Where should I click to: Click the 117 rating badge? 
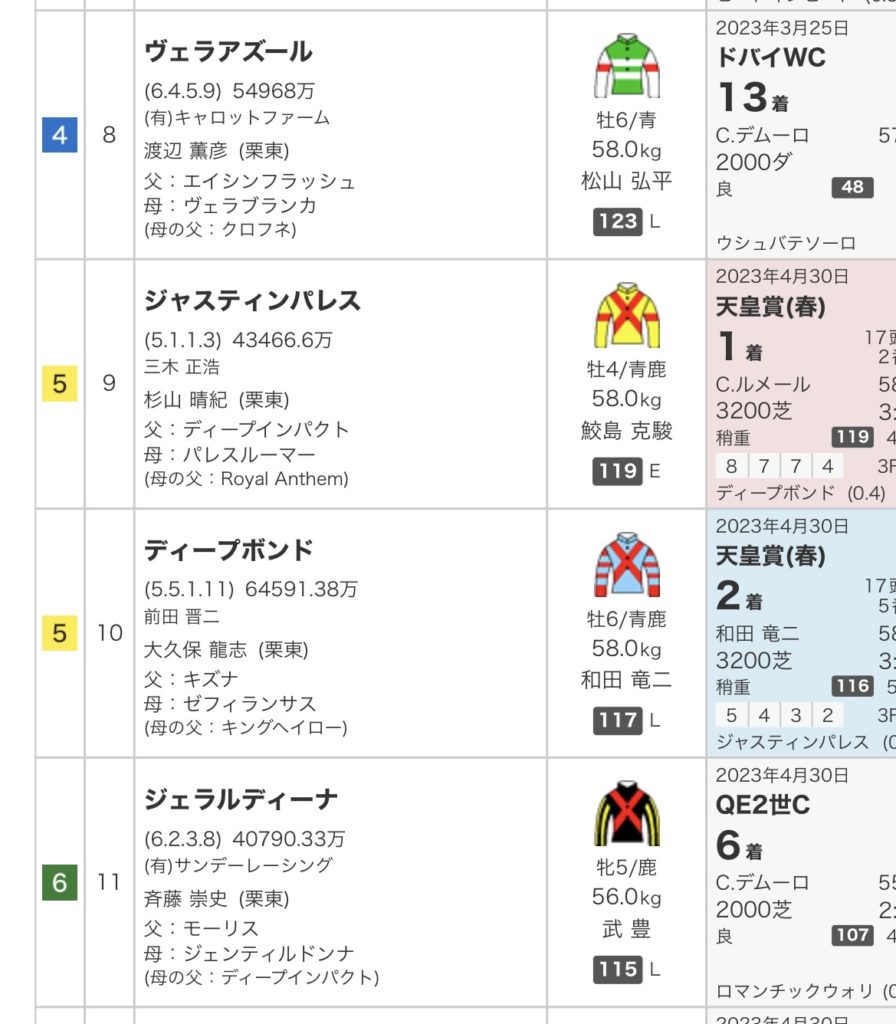pyautogui.click(x=617, y=720)
